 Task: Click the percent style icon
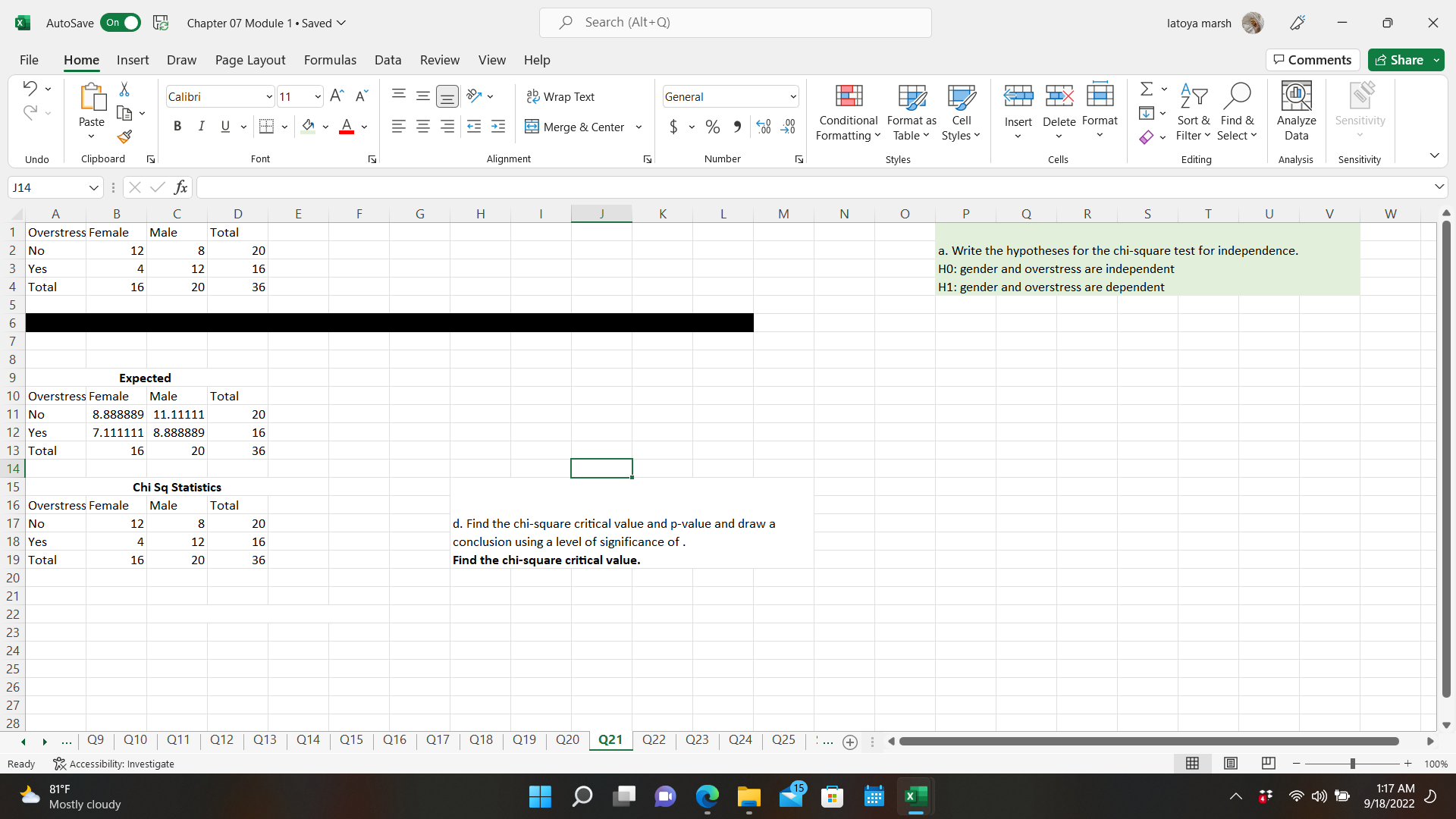712,127
